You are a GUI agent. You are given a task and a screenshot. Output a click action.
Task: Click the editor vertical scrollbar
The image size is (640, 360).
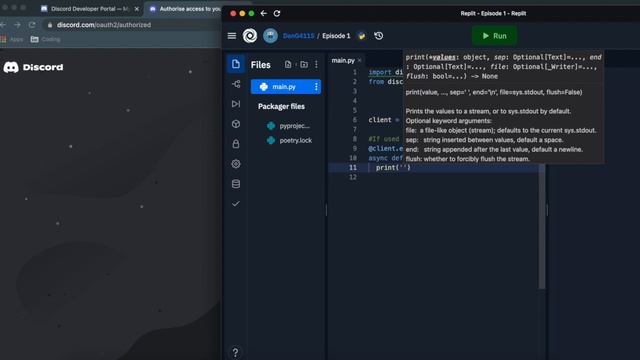pyautogui.click(x=542, y=227)
